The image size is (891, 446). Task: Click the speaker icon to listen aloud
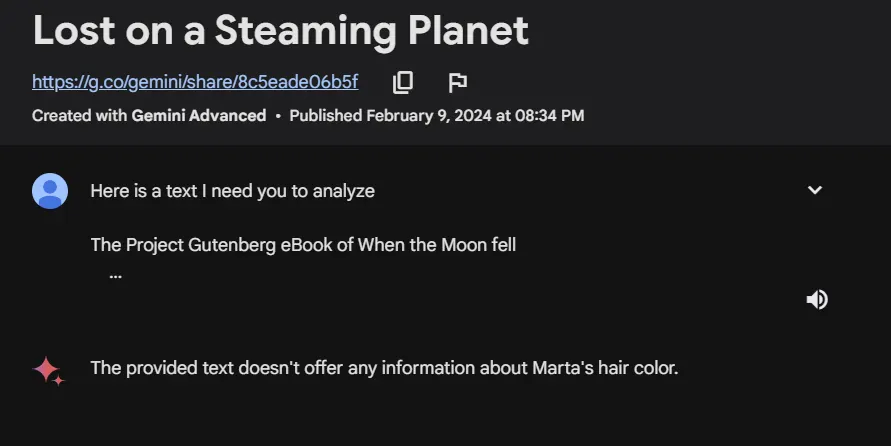(817, 299)
